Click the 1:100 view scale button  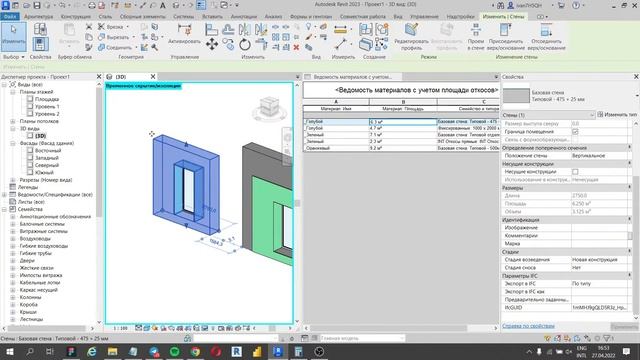[120, 328]
